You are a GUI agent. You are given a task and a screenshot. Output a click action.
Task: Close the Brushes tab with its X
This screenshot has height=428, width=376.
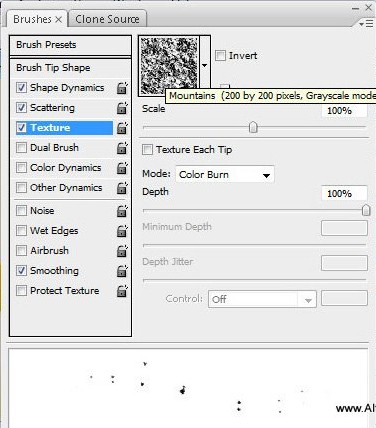[x=58, y=20]
